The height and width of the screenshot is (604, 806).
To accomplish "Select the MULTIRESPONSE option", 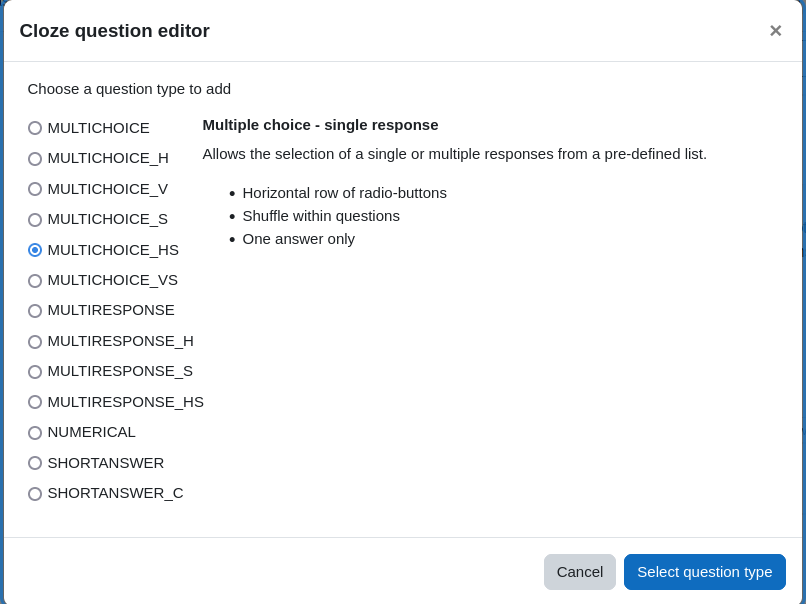I will pyautogui.click(x=35, y=311).
